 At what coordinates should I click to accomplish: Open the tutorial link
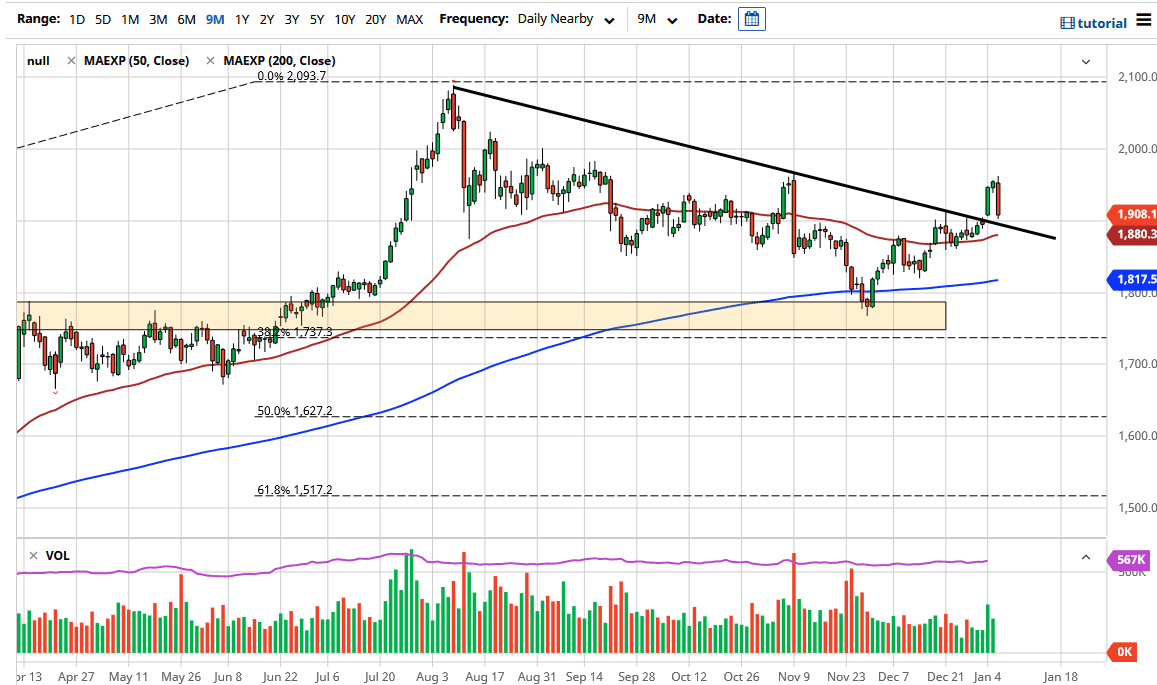click(1100, 23)
